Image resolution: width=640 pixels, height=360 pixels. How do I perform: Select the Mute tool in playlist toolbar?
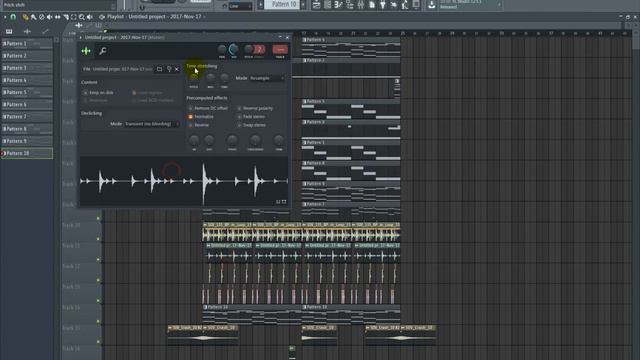tap(49, 17)
